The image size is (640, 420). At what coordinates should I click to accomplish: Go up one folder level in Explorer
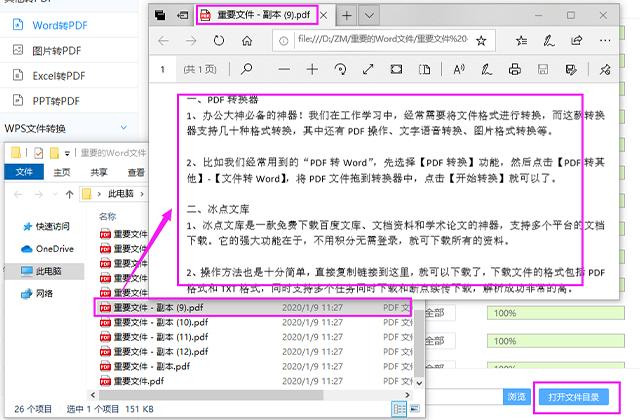(69, 194)
